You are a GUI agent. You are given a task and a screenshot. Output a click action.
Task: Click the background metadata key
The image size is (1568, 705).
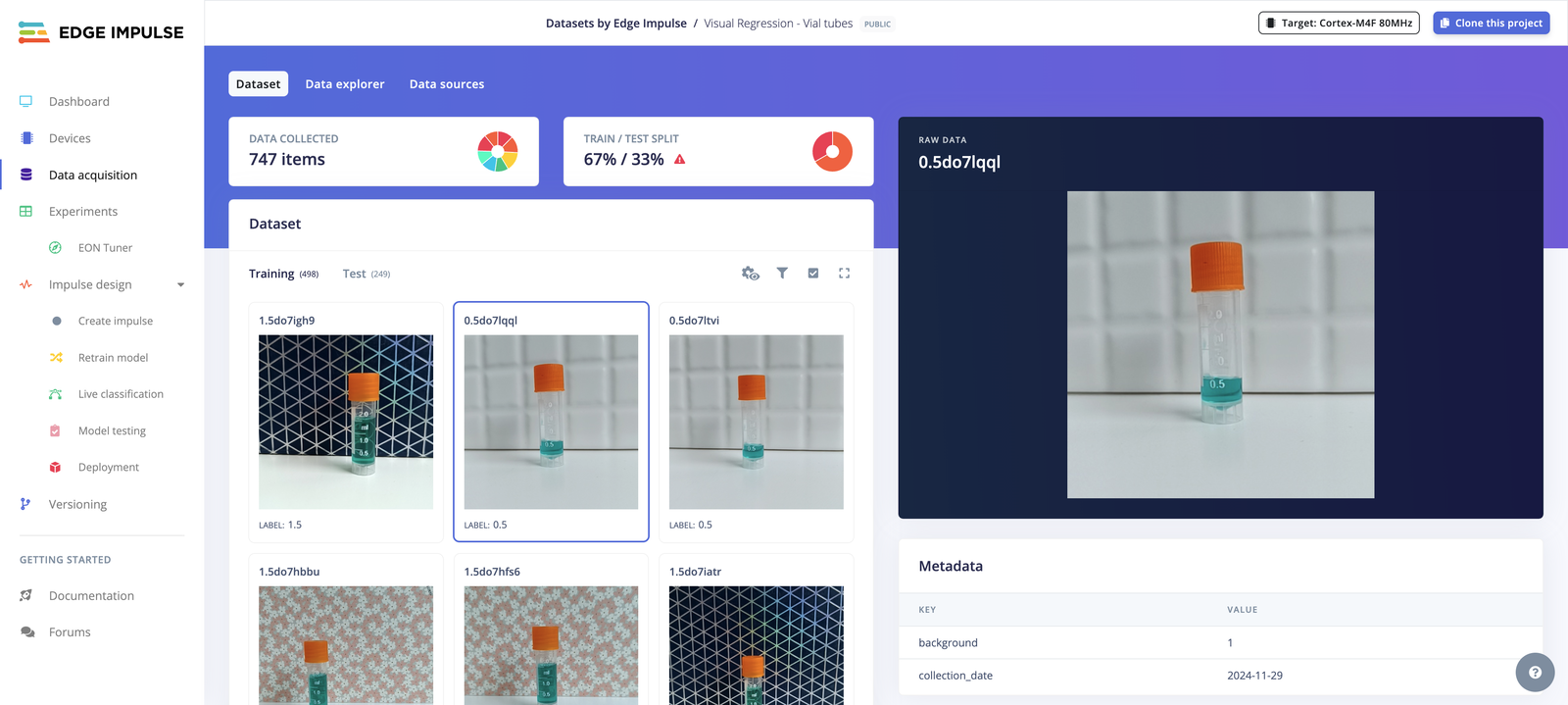tap(948, 643)
